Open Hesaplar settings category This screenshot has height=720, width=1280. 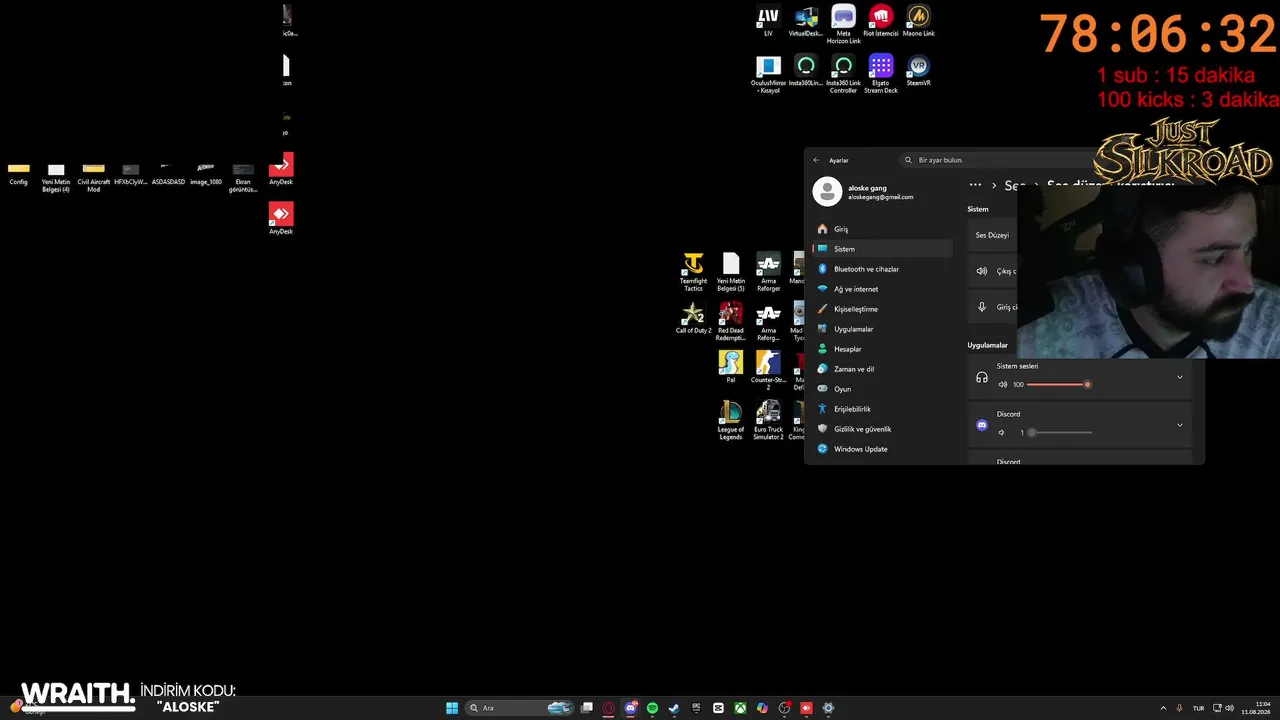884,349
